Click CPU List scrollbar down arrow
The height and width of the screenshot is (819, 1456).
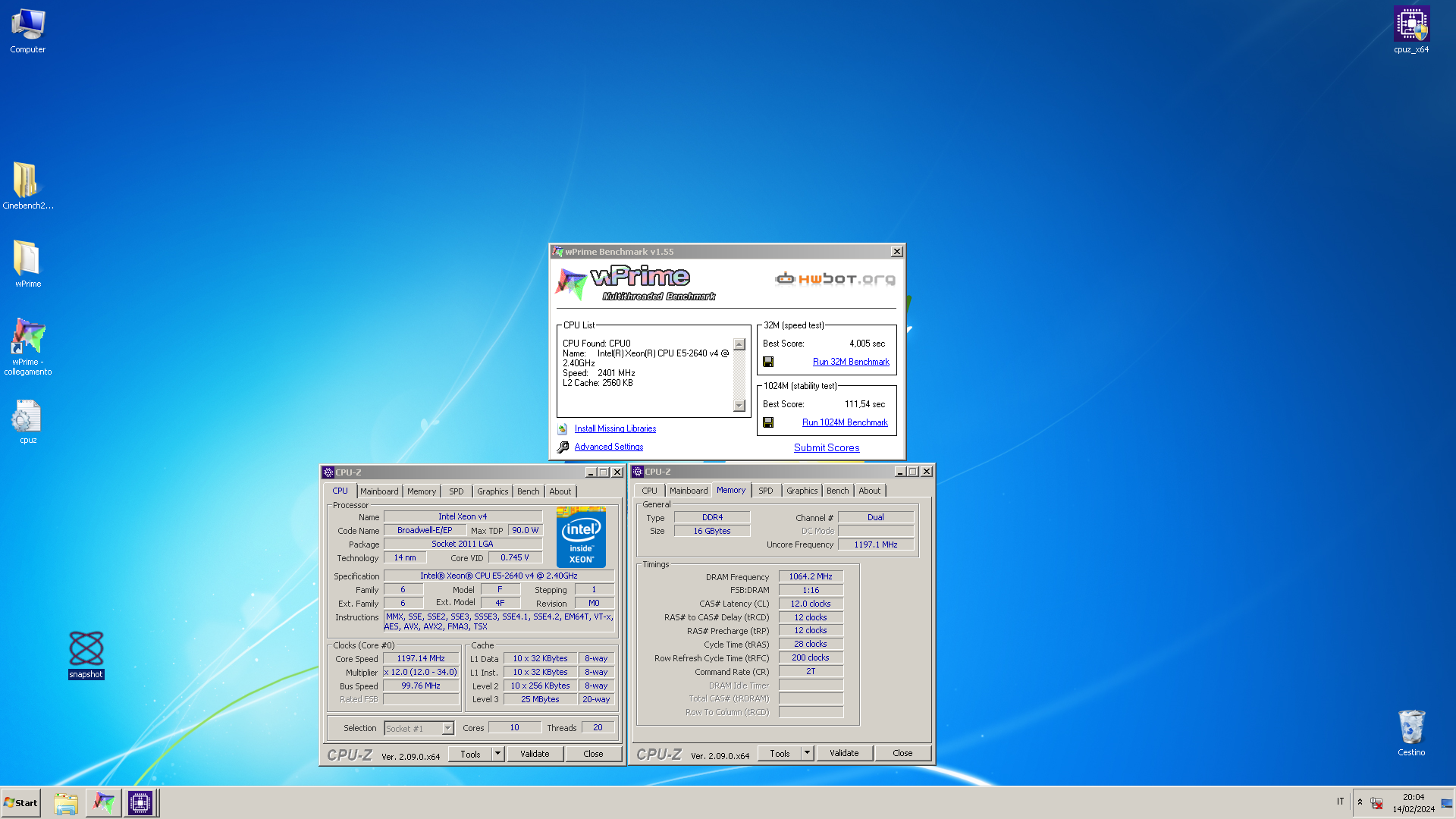pyautogui.click(x=739, y=406)
